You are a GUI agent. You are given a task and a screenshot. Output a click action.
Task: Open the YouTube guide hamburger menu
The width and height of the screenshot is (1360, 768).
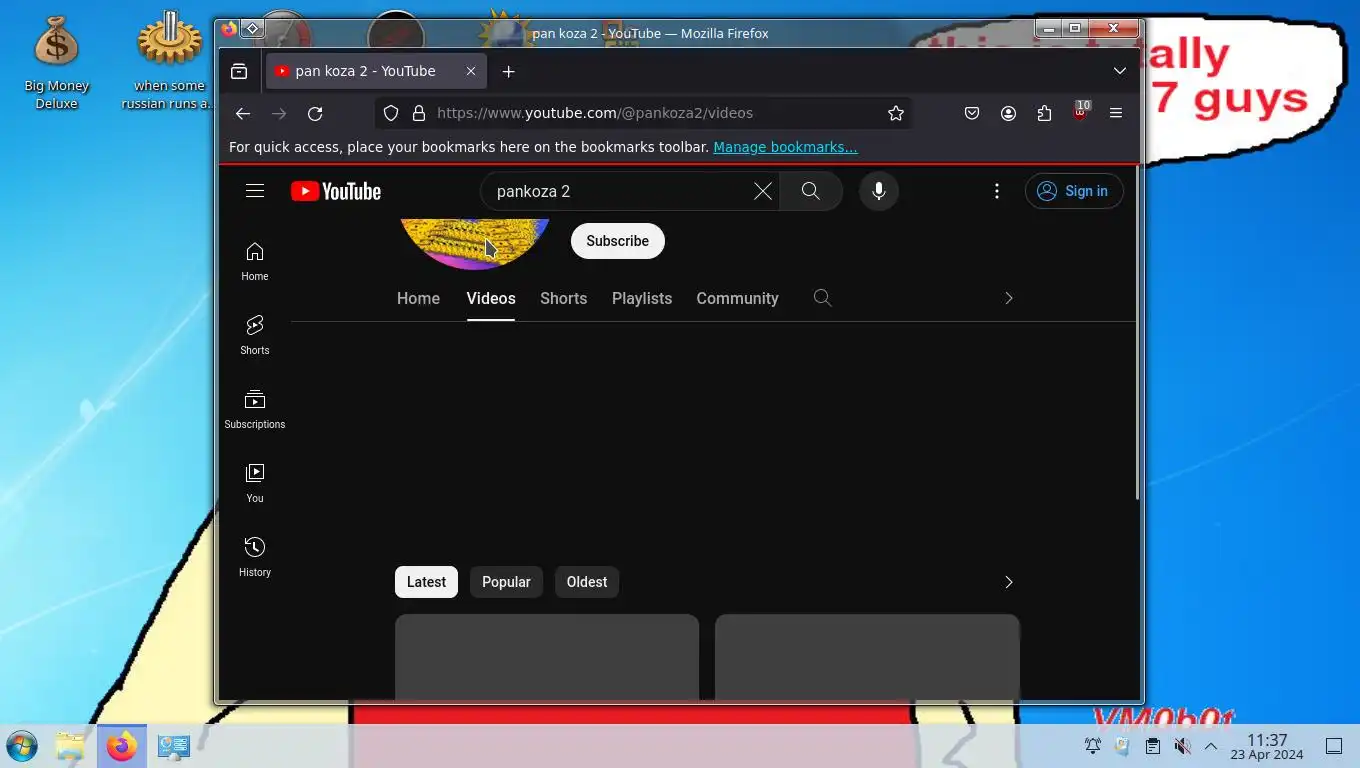(x=255, y=191)
